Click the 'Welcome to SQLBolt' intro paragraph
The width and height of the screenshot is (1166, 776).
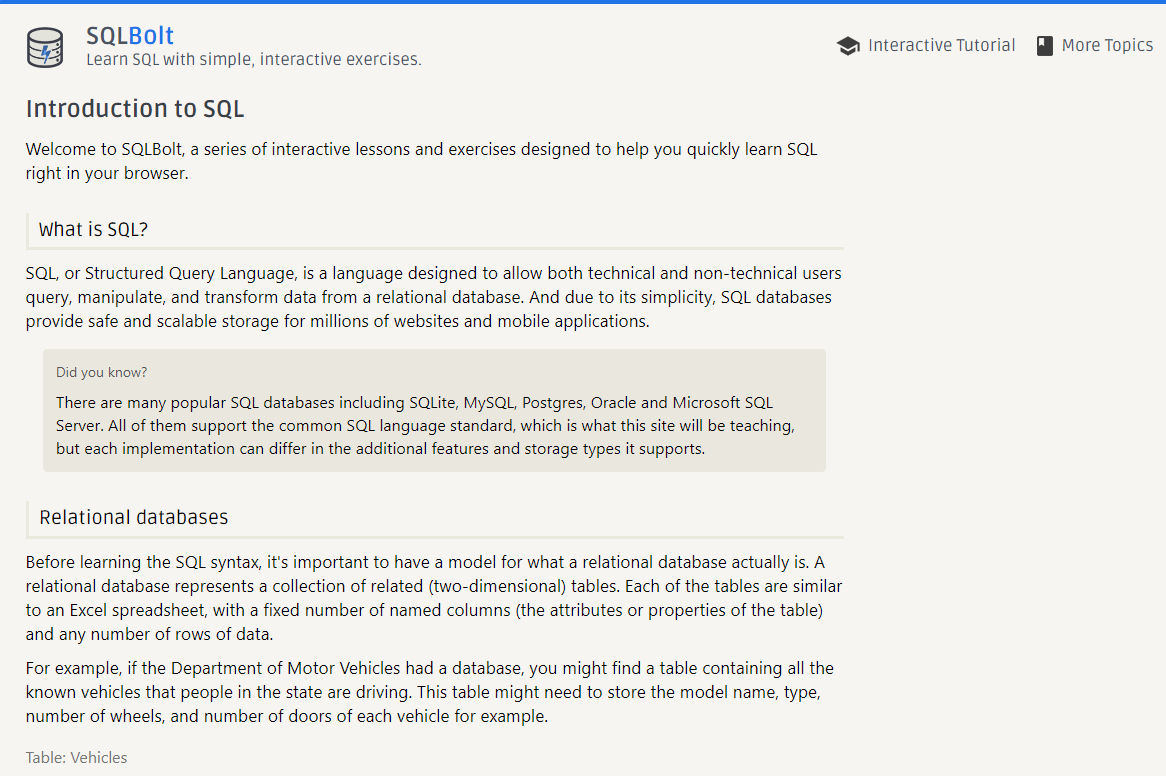[421, 161]
